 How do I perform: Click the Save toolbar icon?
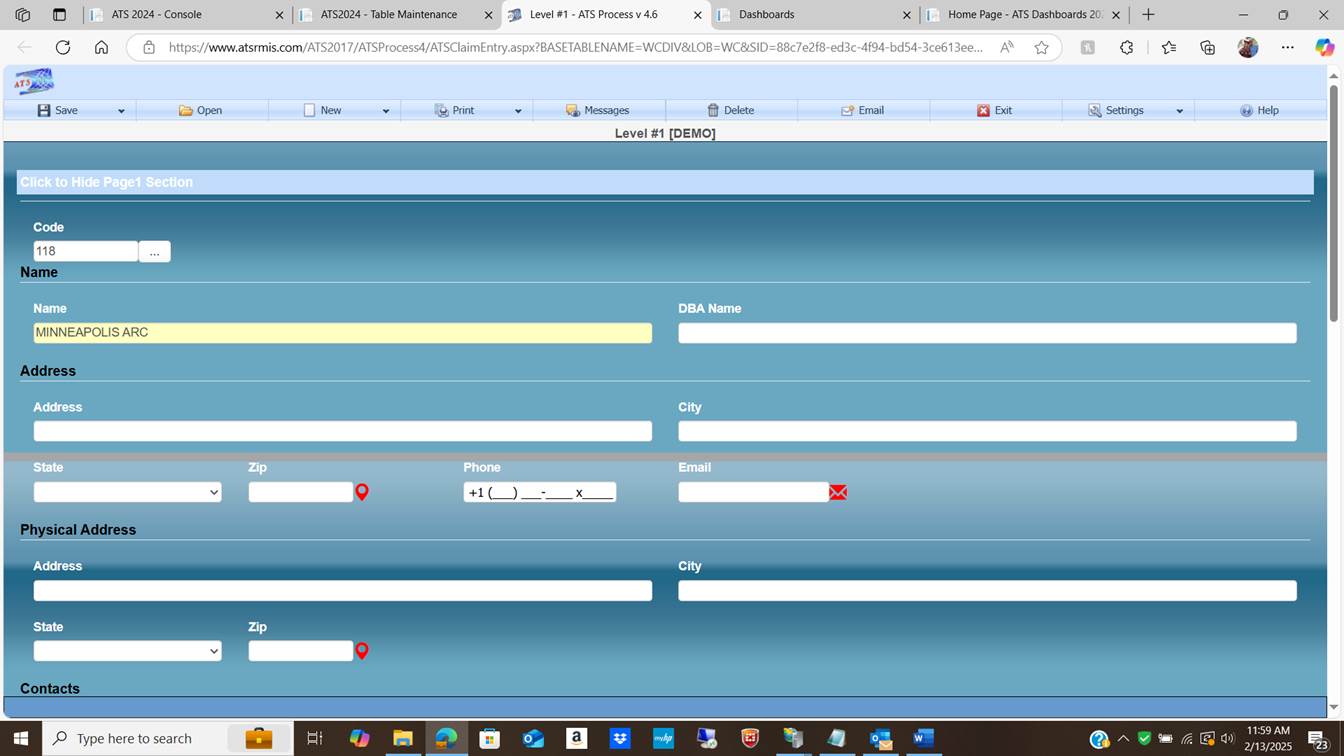click(x=44, y=111)
